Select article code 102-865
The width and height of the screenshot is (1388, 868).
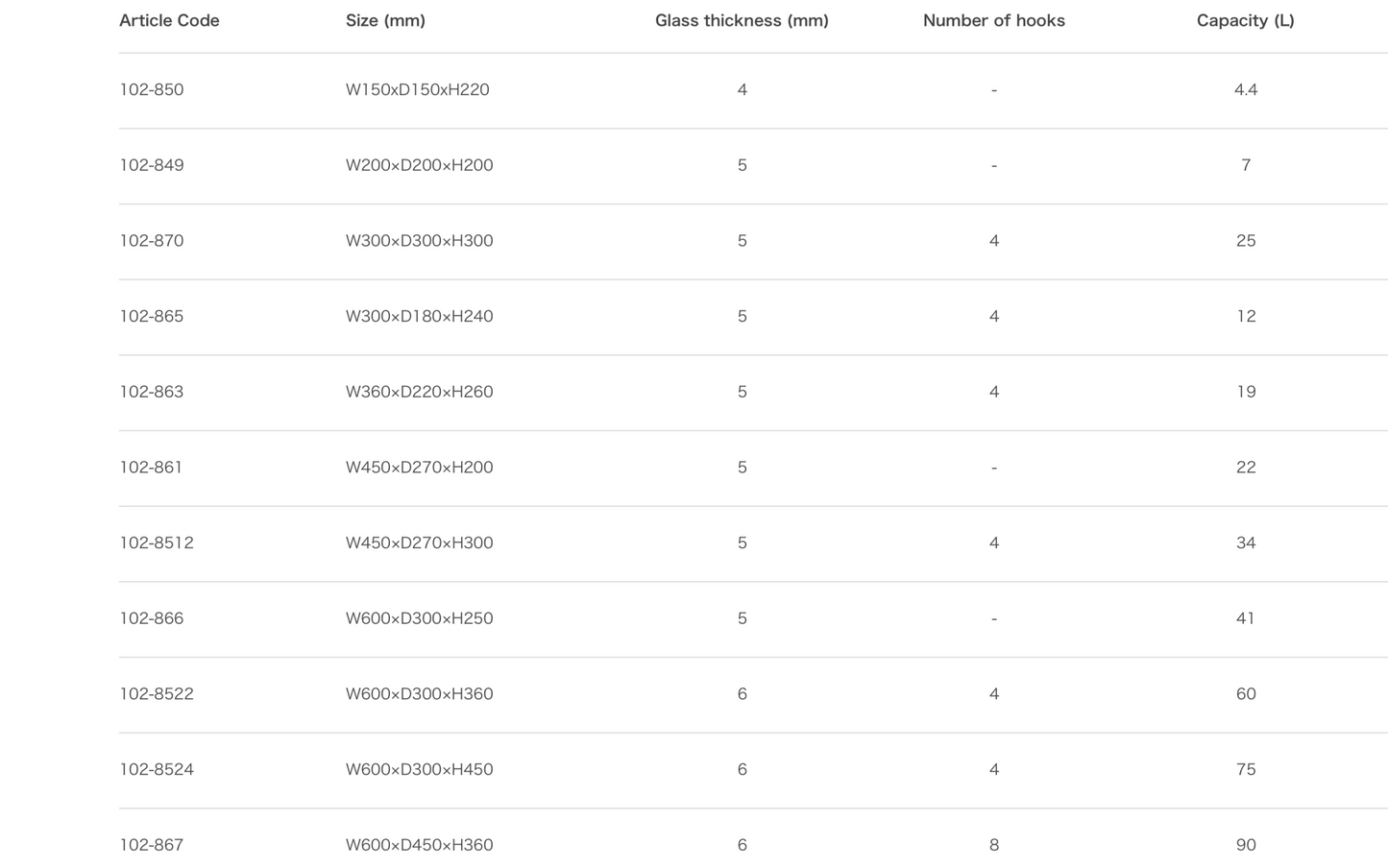coord(152,316)
